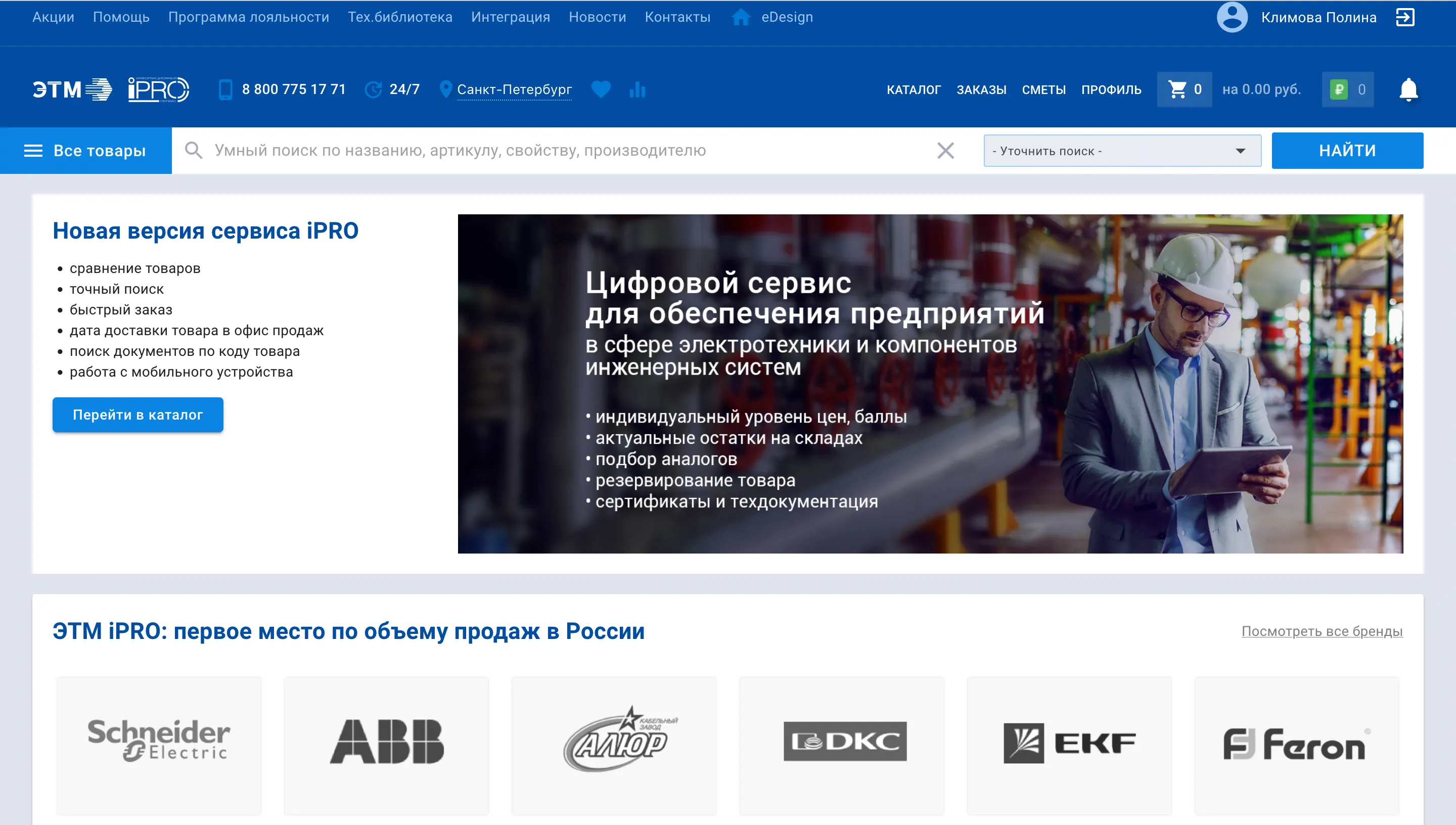The image size is (1456, 825).
Task: Click the eDesign home icon
Action: pyautogui.click(x=741, y=17)
